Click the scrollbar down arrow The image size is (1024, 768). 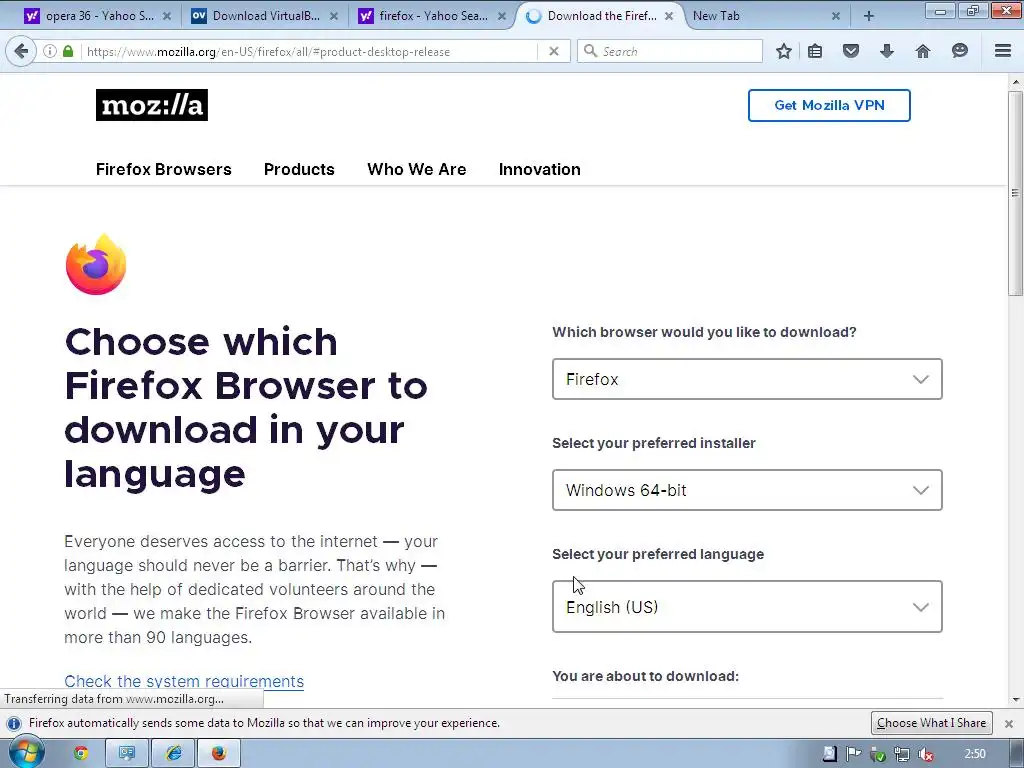pyautogui.click(x=1015, y=700)
